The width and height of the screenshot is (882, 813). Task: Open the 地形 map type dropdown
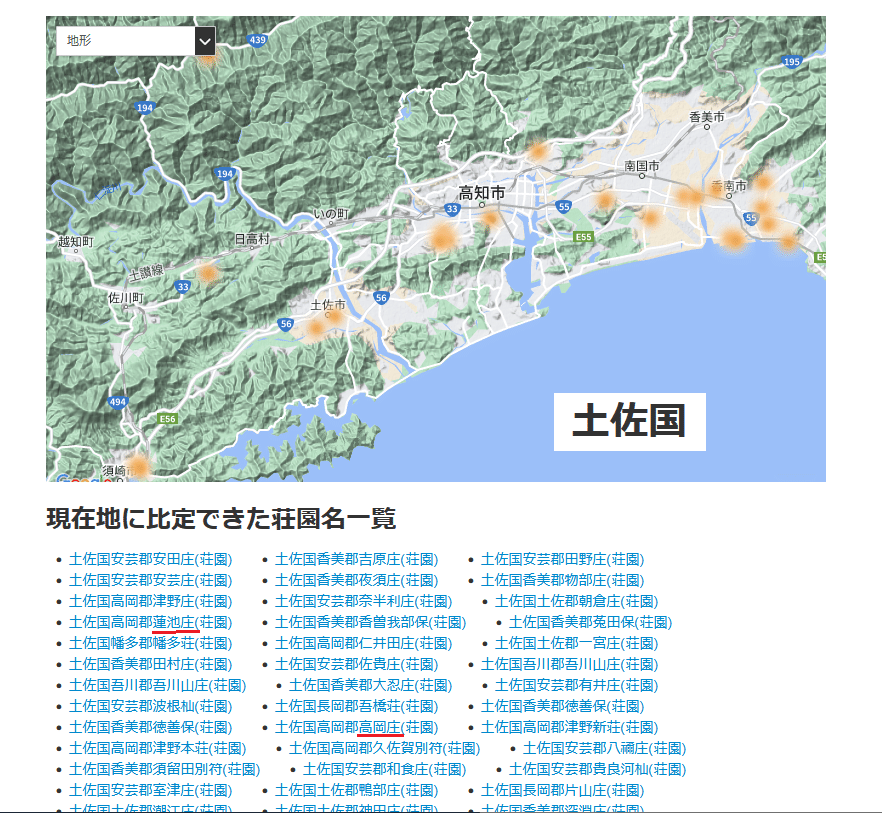[136, 41]
